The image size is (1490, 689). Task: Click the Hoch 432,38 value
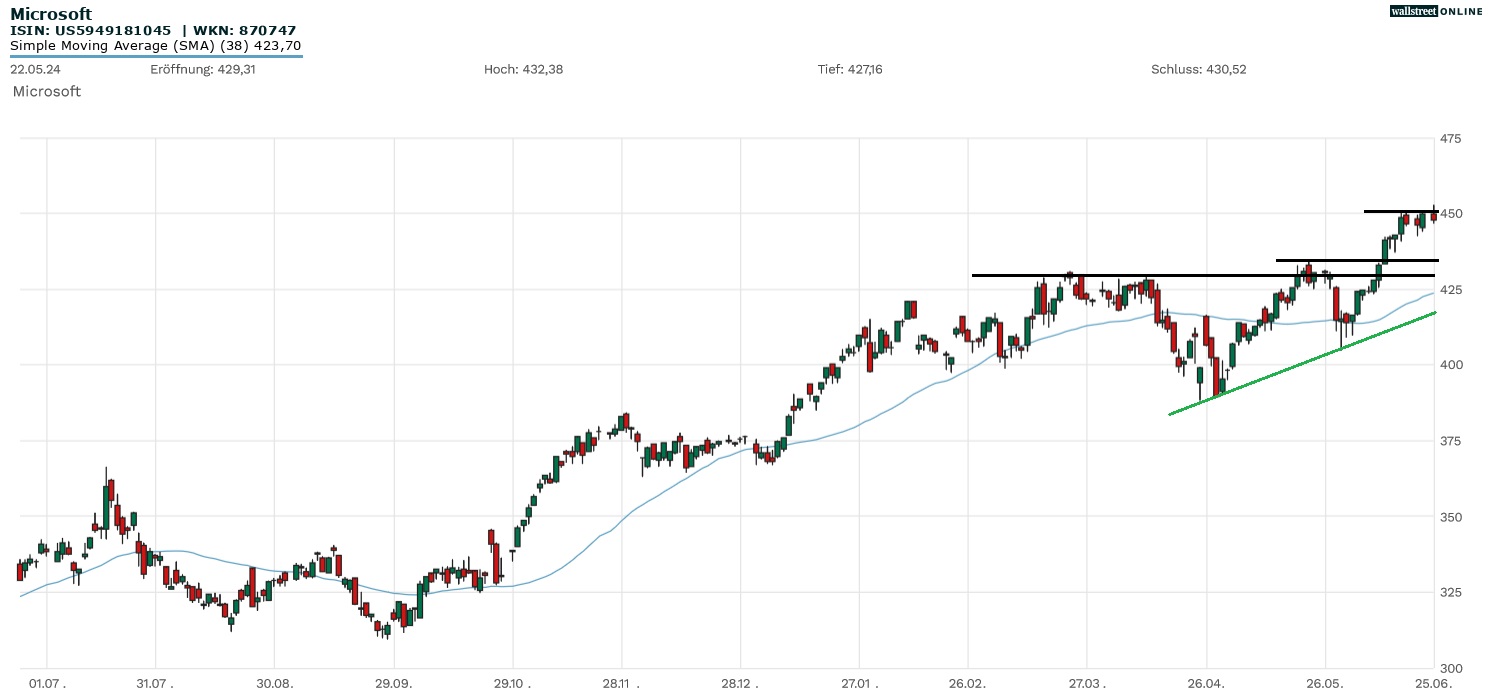coord(520,69)
